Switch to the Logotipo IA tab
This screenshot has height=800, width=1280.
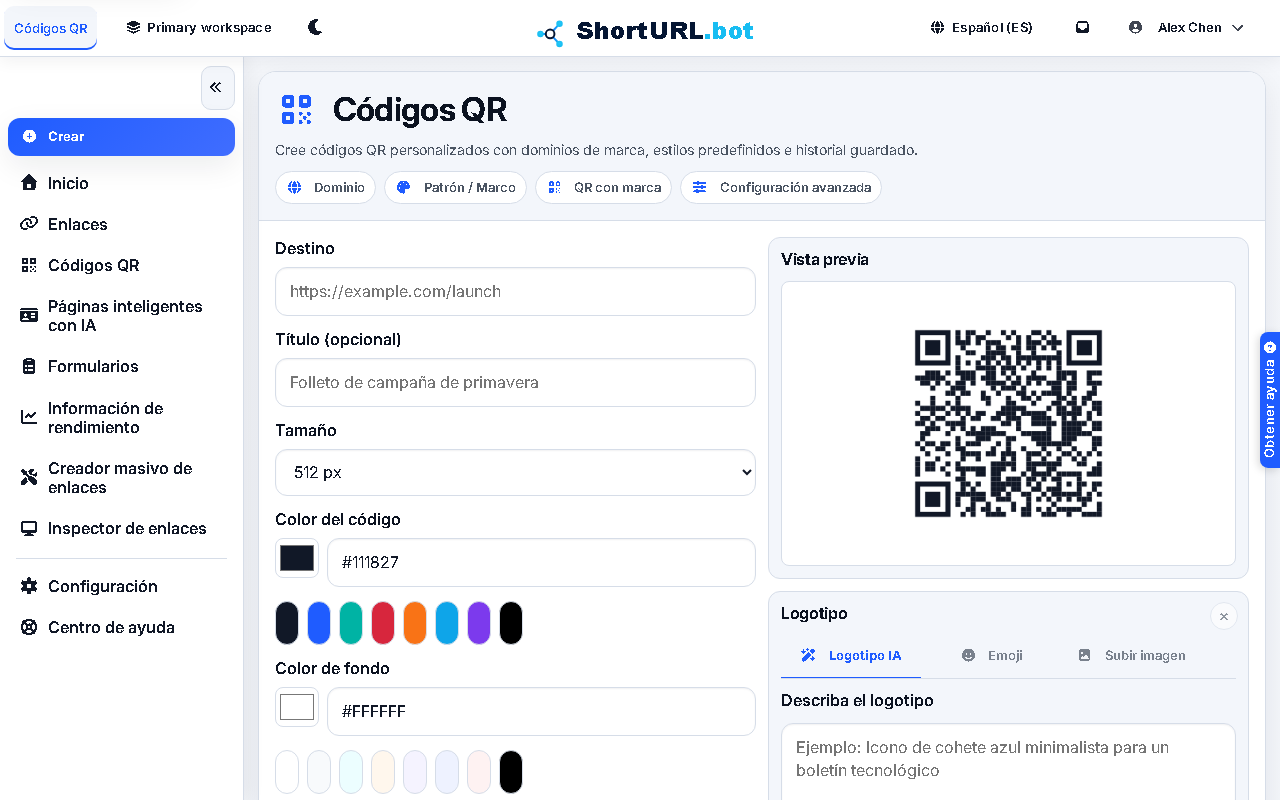tap(851, 655)
